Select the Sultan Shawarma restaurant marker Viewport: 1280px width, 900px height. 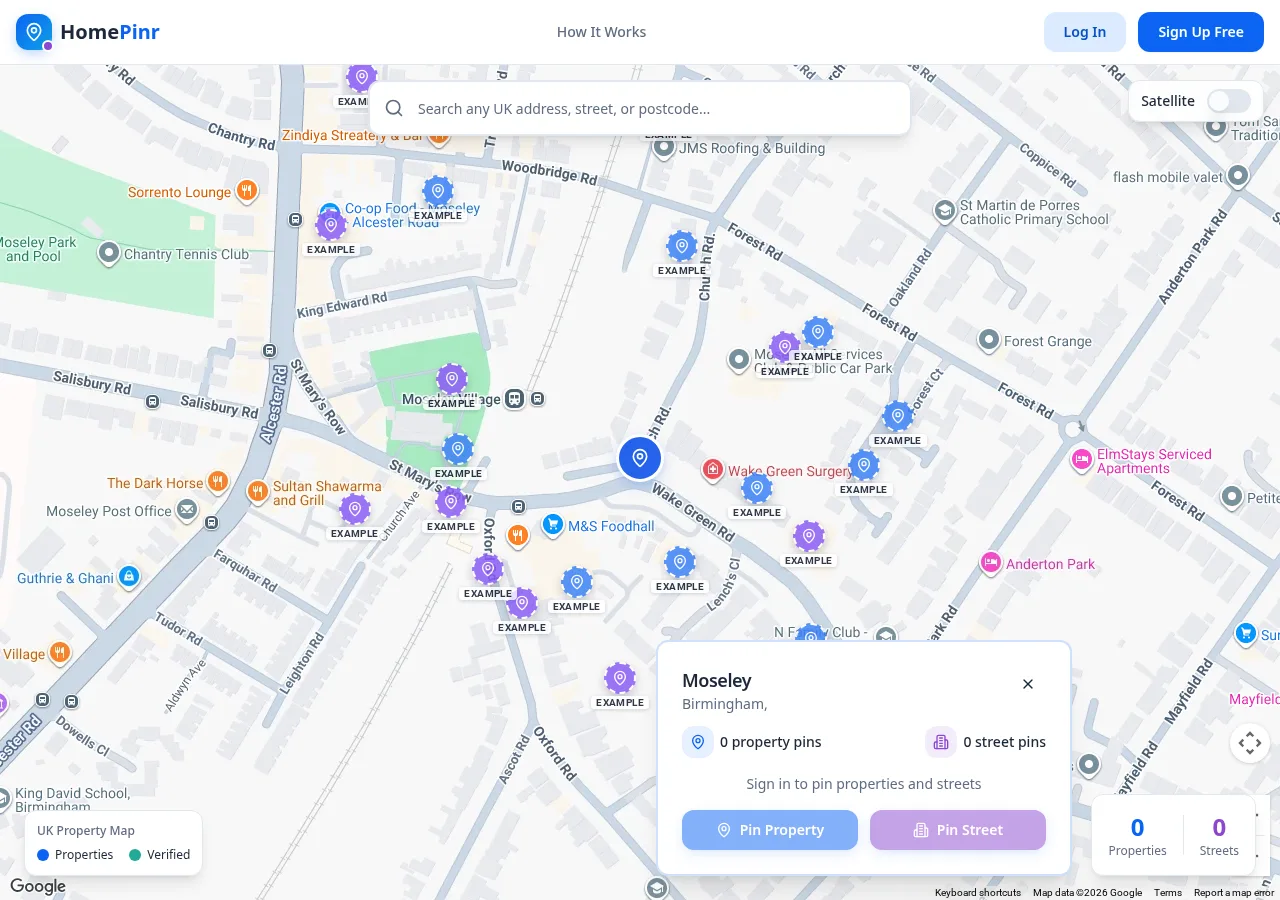point(258,491)
